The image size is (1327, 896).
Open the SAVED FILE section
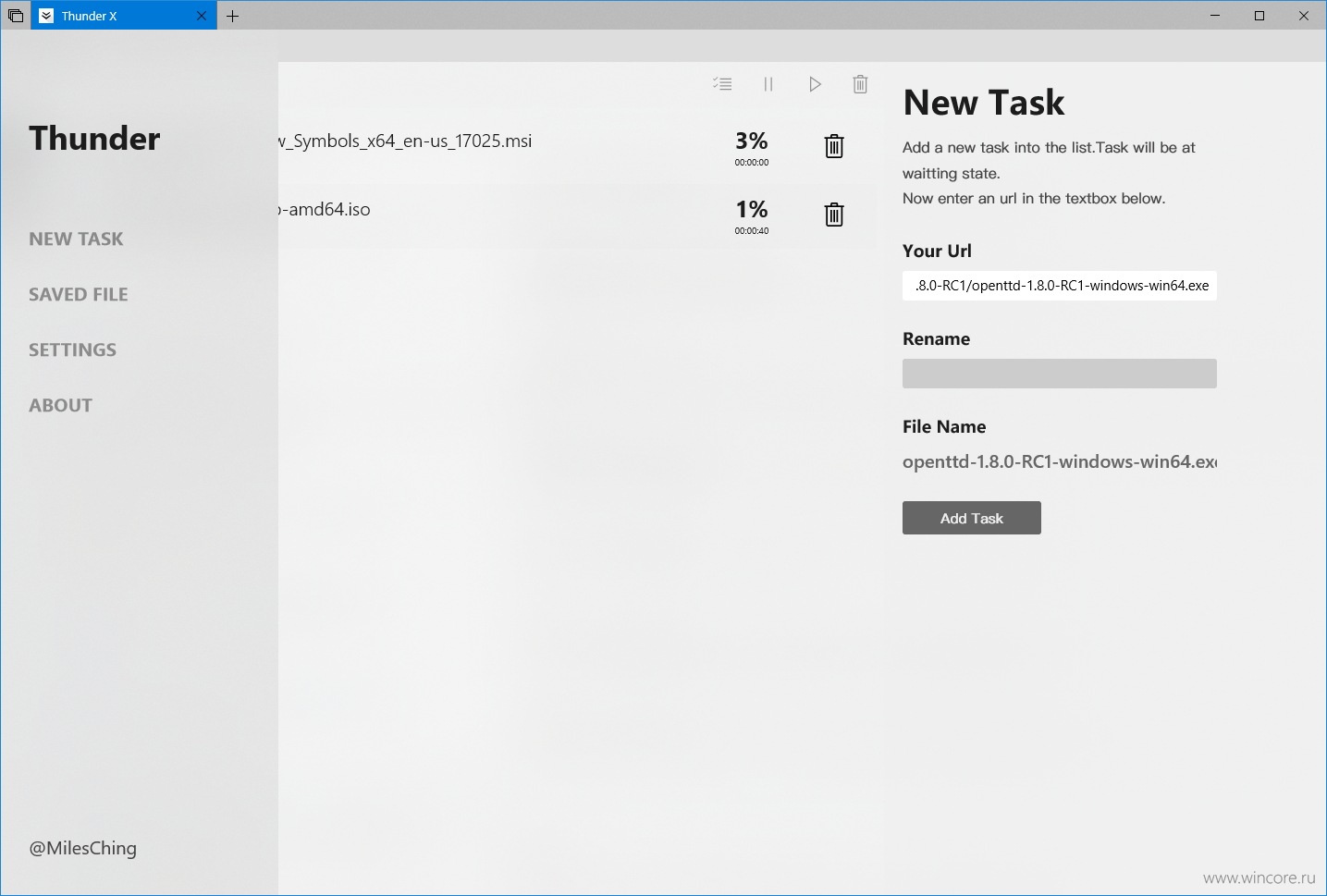(79, 294)
